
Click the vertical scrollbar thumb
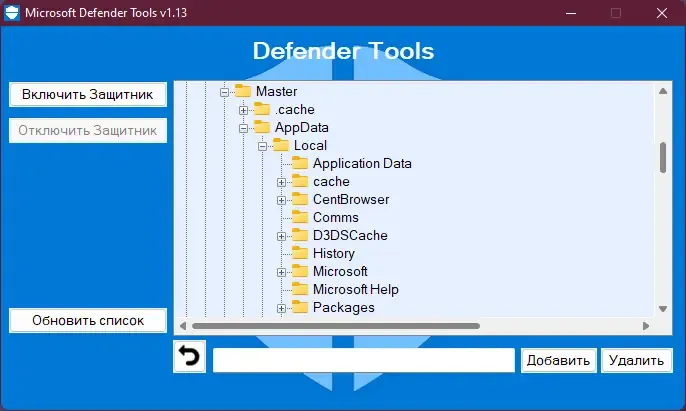[663, 158]
